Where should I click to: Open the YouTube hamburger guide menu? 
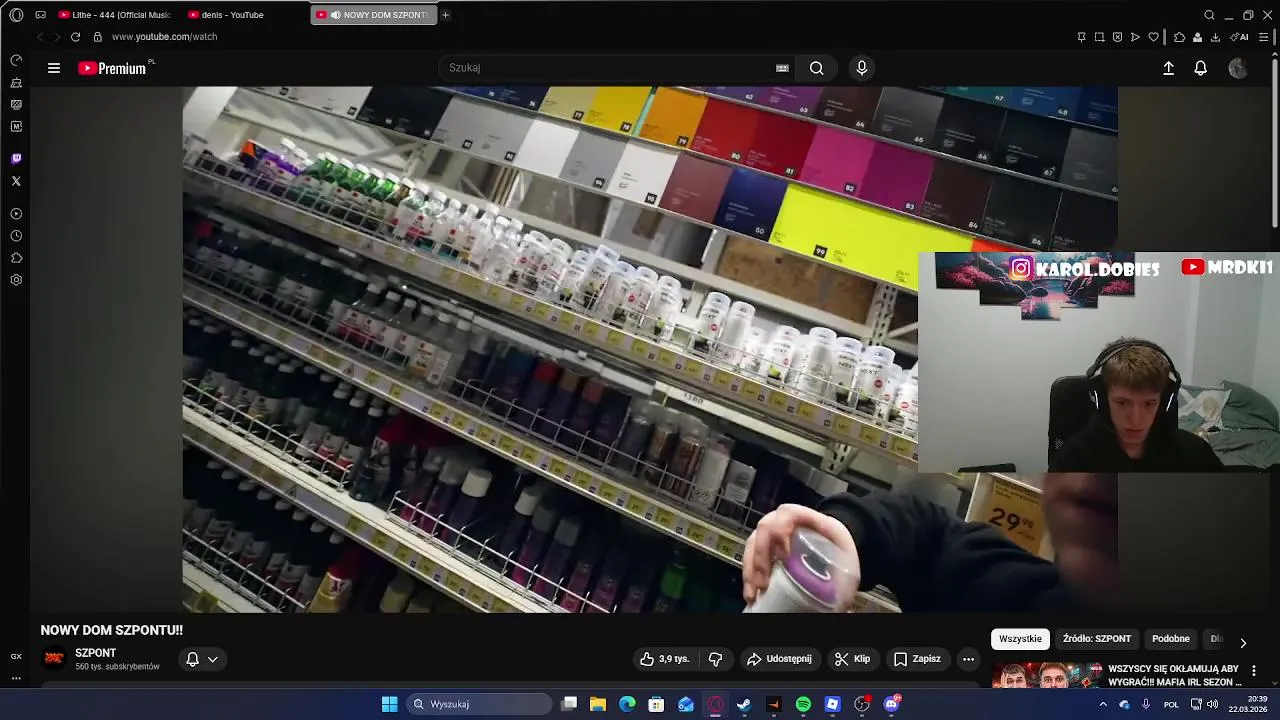click(54, 68)
